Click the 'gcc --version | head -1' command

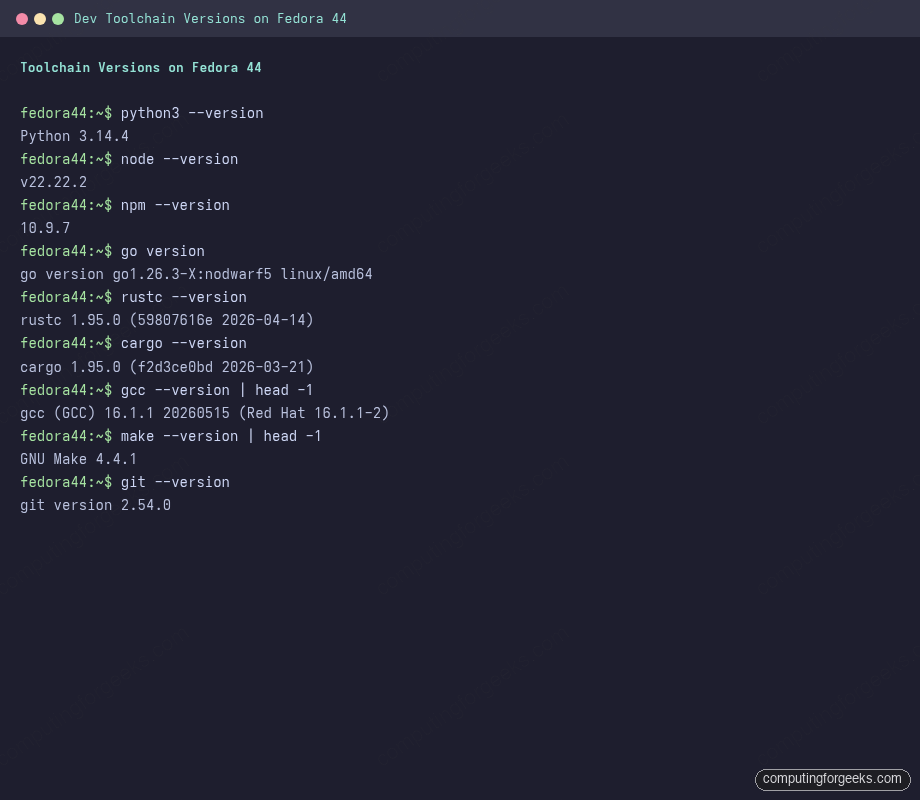(217, 390)
